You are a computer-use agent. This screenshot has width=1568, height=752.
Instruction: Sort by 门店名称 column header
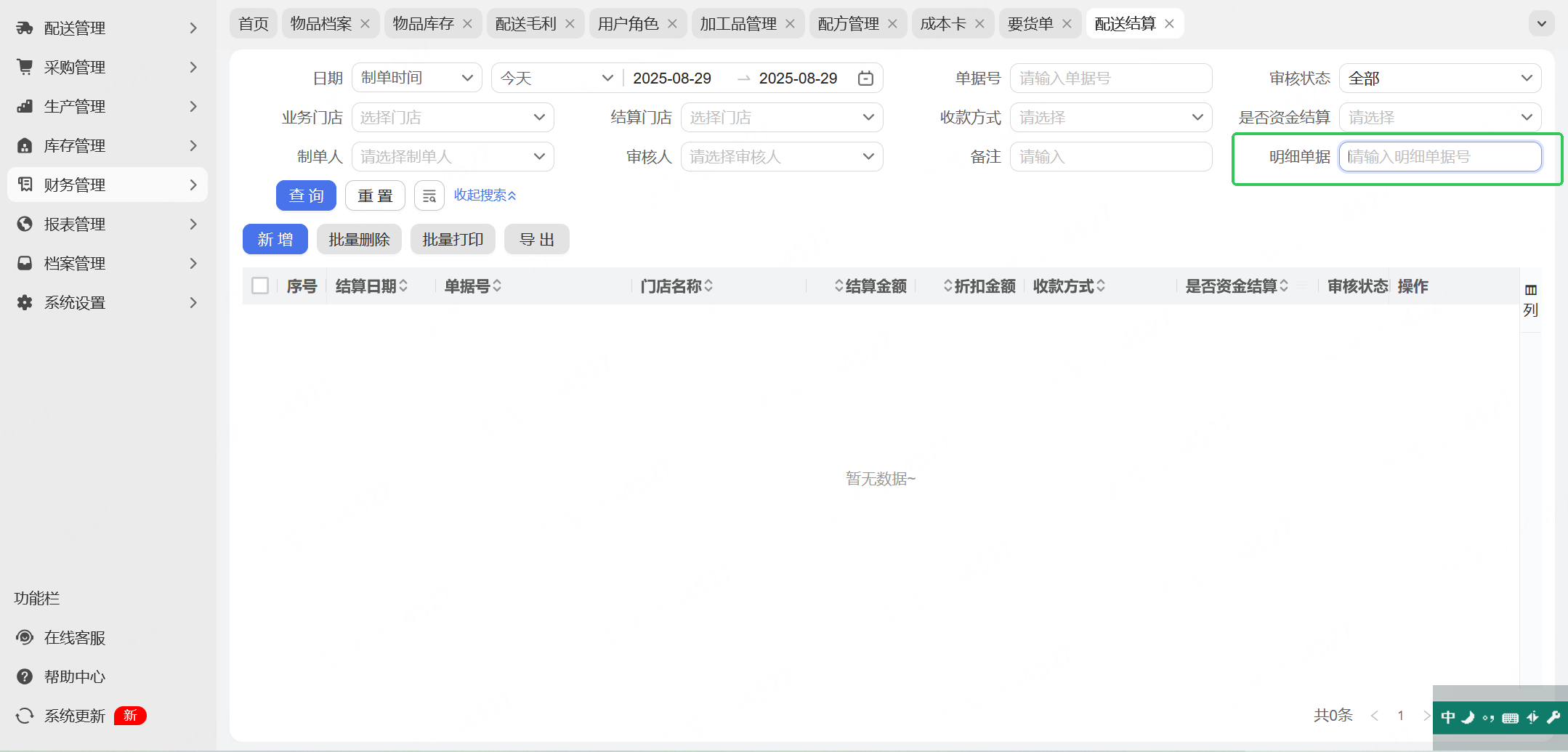pyautogui.click(x=676, y=286)
